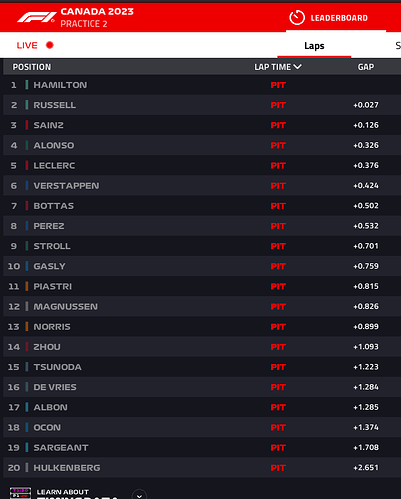Select the GAP column header

[366, 67]
